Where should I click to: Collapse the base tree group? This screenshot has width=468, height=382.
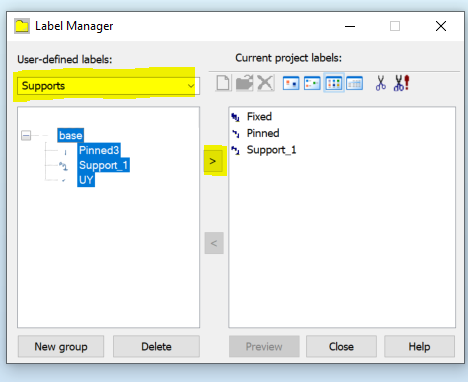pyautogui.click(x=26, y=135)
